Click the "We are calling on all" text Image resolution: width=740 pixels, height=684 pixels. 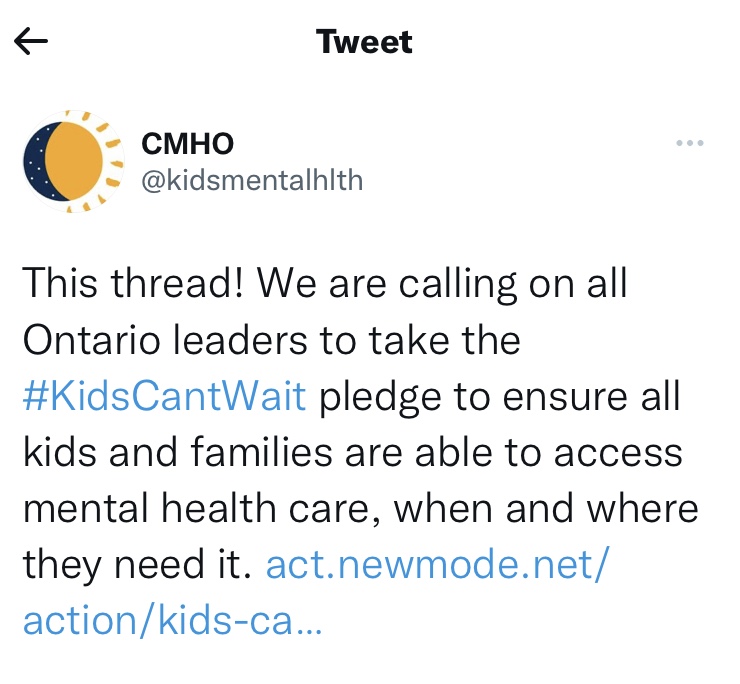[442, 283]
